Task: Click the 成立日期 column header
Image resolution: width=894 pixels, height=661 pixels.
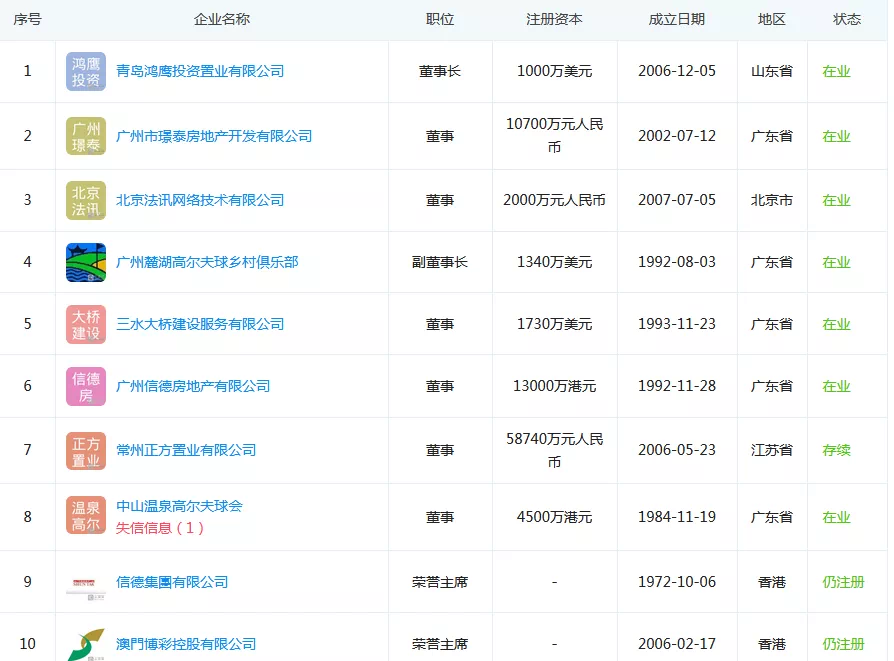Action: (676, 19)
